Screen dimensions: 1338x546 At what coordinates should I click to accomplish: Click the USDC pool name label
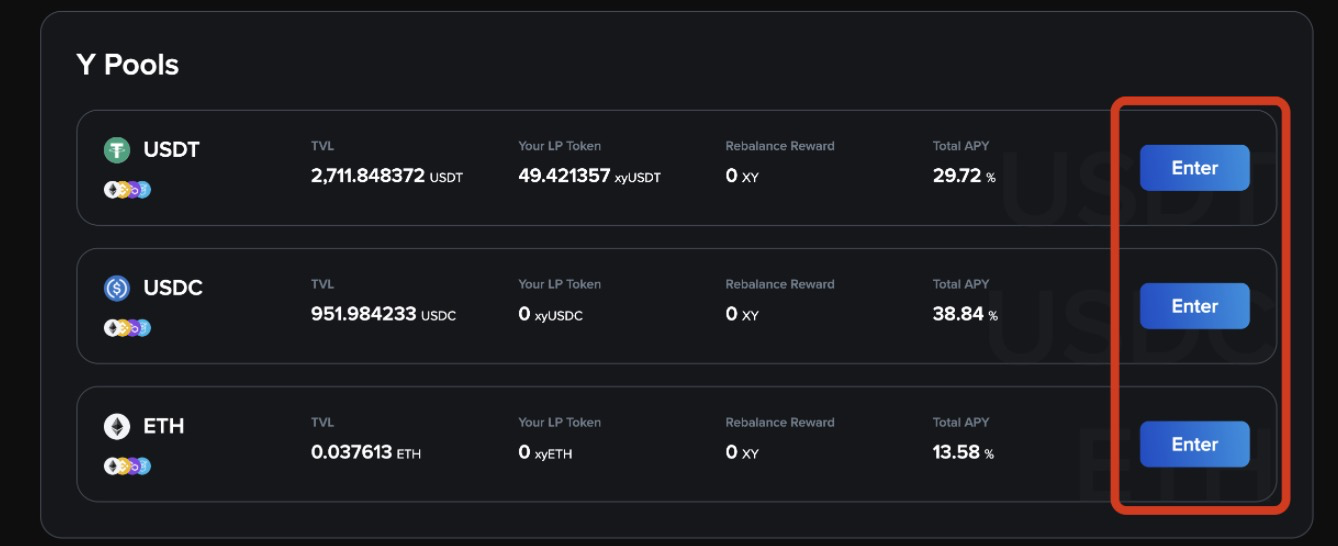click(x=173, y=288)
